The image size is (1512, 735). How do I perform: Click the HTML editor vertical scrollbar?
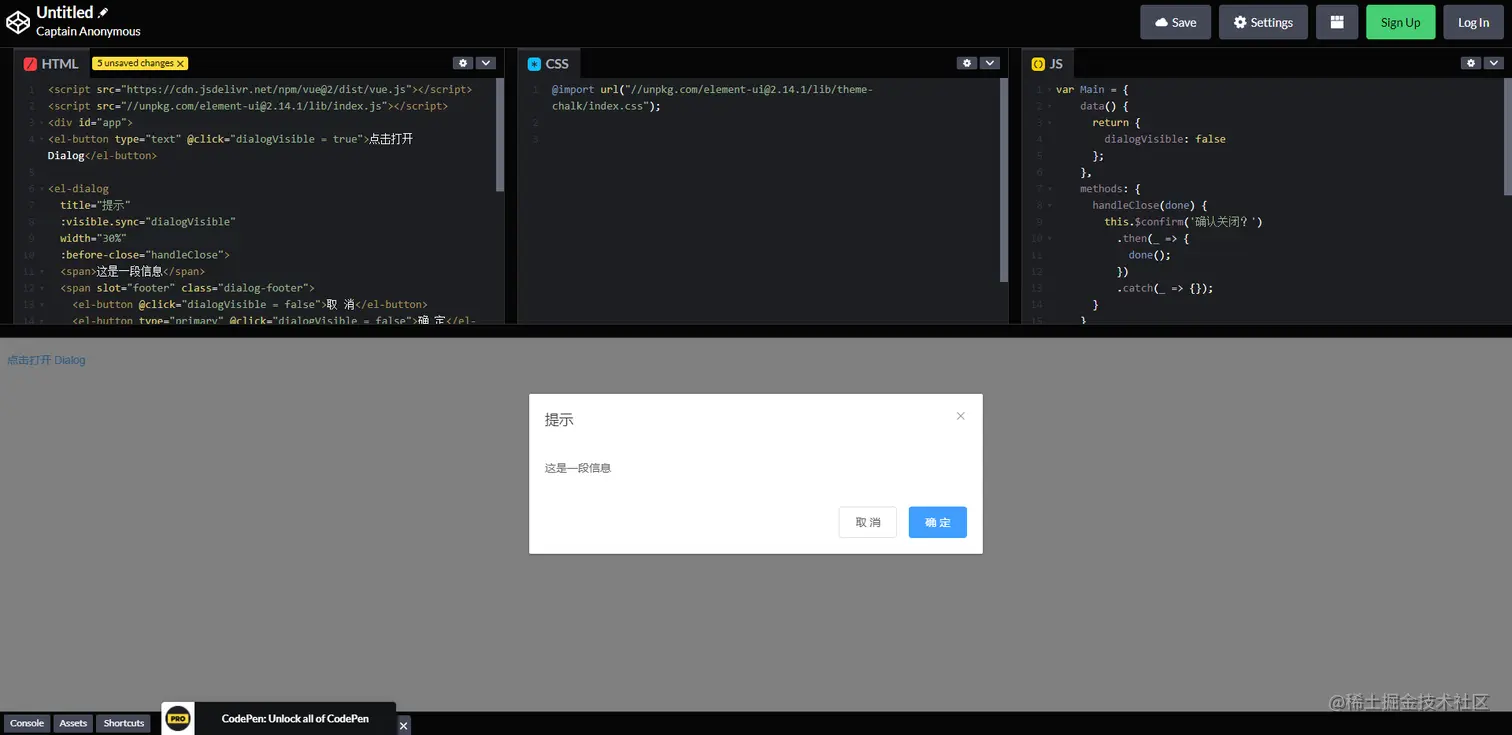(500, 134)
